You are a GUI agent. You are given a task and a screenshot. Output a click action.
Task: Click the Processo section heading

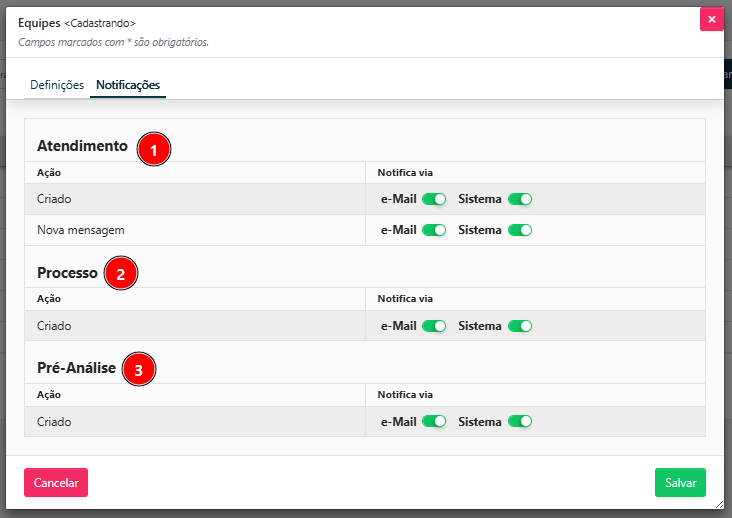tap(67, 272)
